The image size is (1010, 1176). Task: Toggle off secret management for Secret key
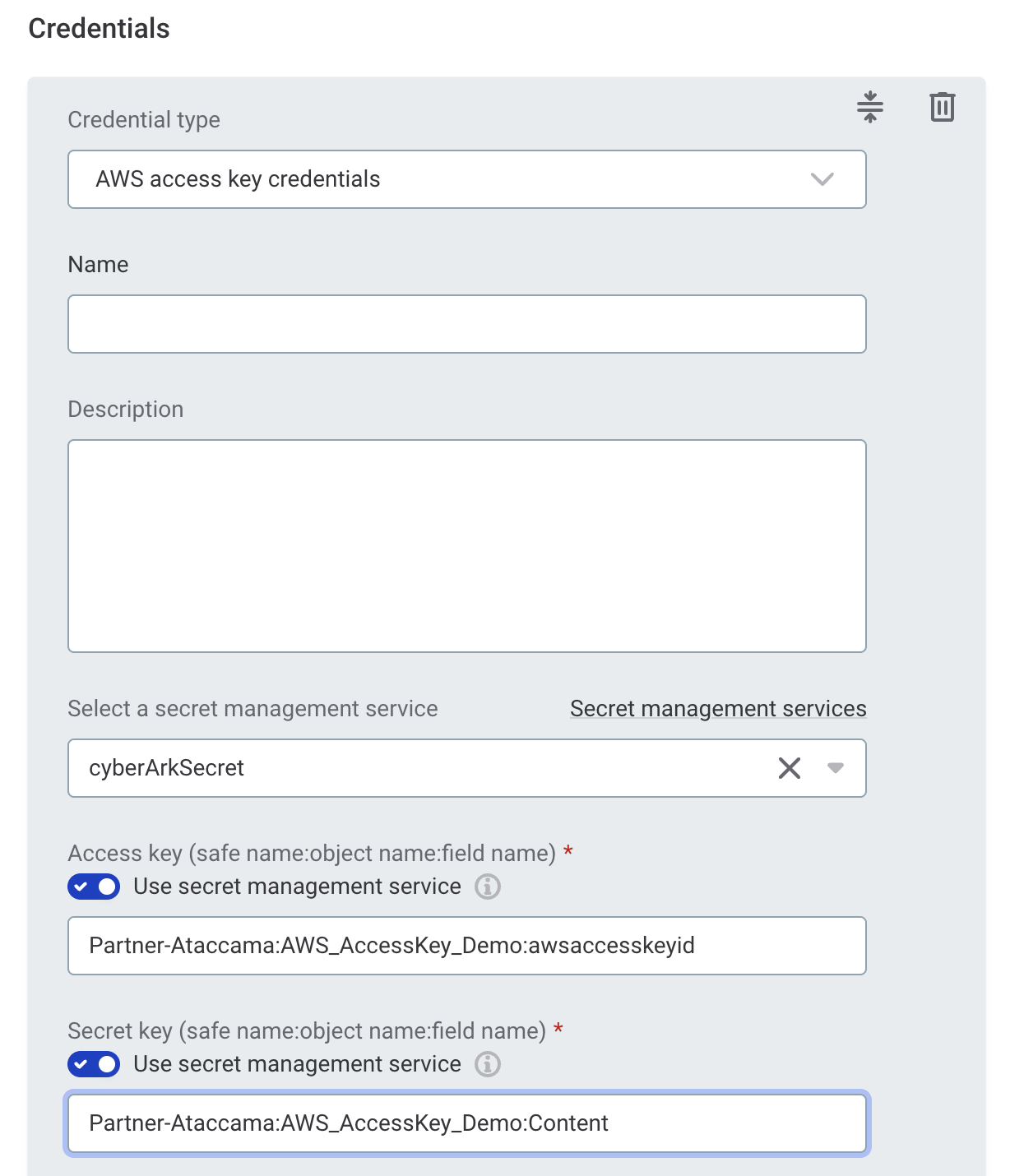click(x=93, y=1064)
